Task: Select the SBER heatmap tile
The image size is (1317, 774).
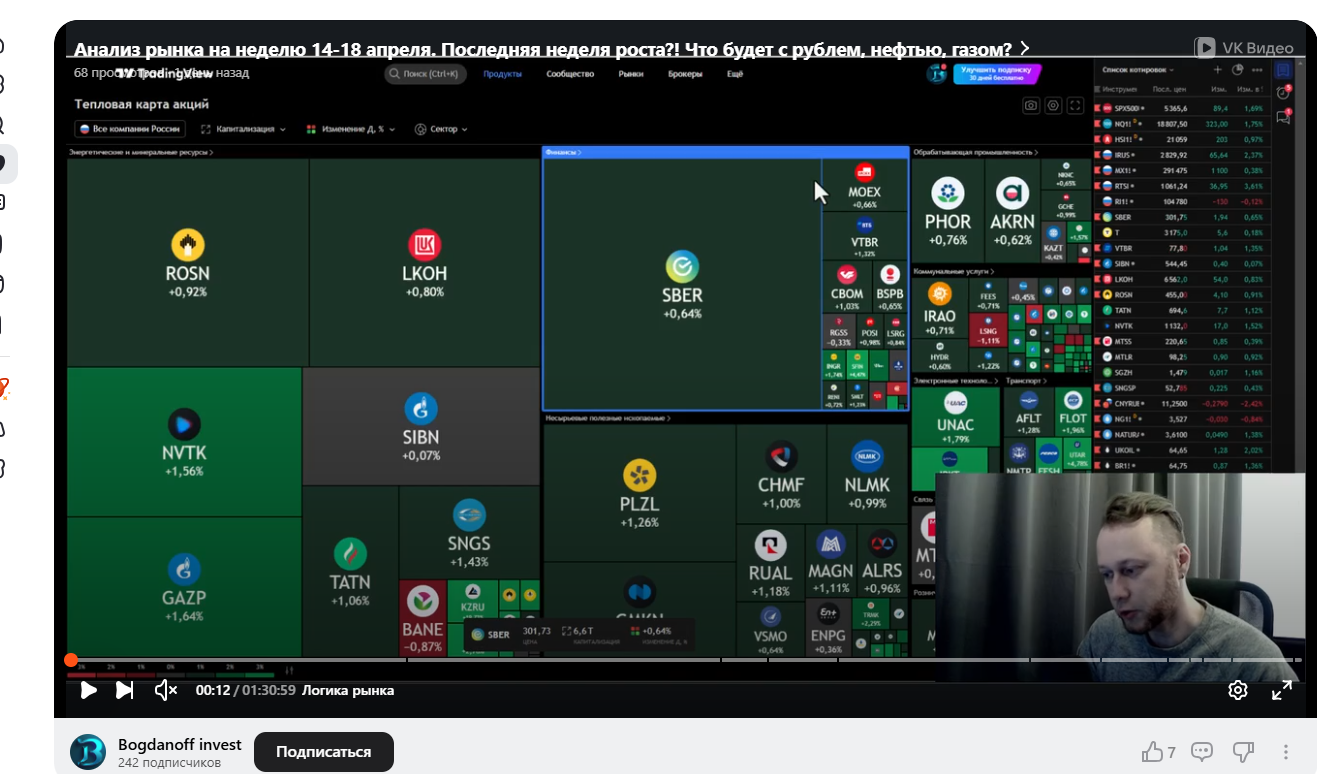Action: pos(682,283)
